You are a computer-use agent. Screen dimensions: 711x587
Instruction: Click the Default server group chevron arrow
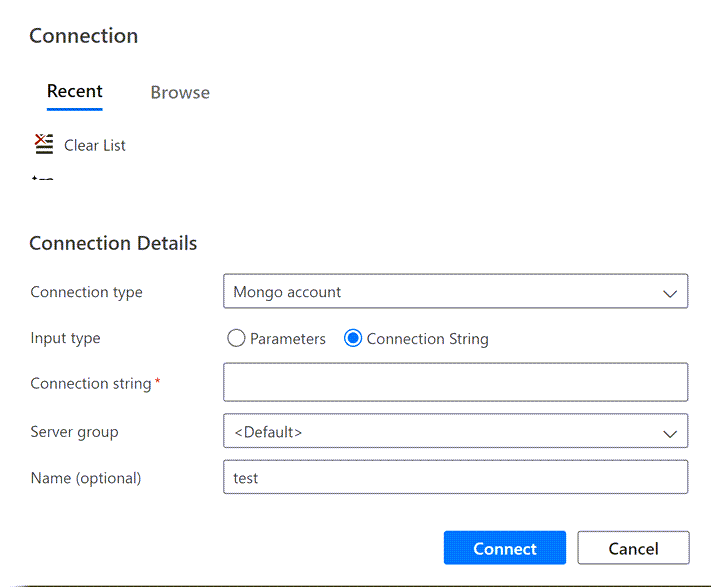[x=670, y=433]
